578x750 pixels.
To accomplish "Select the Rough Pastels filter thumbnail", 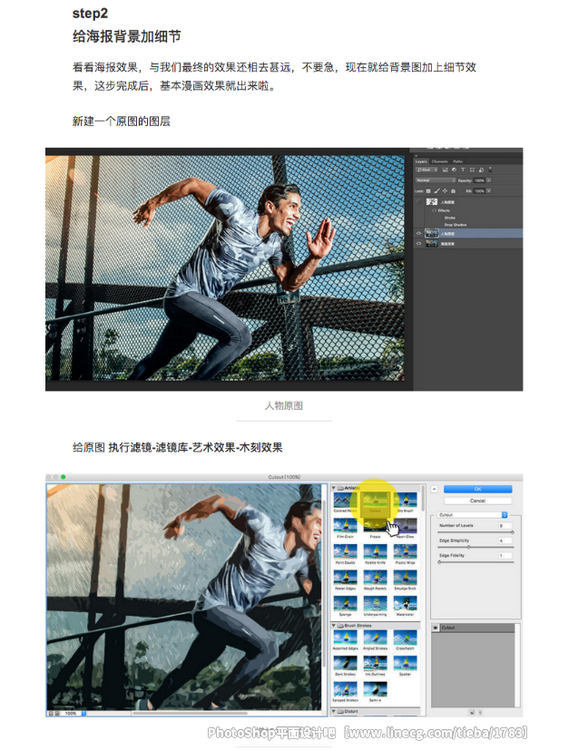I will click(x=375, y=577).
